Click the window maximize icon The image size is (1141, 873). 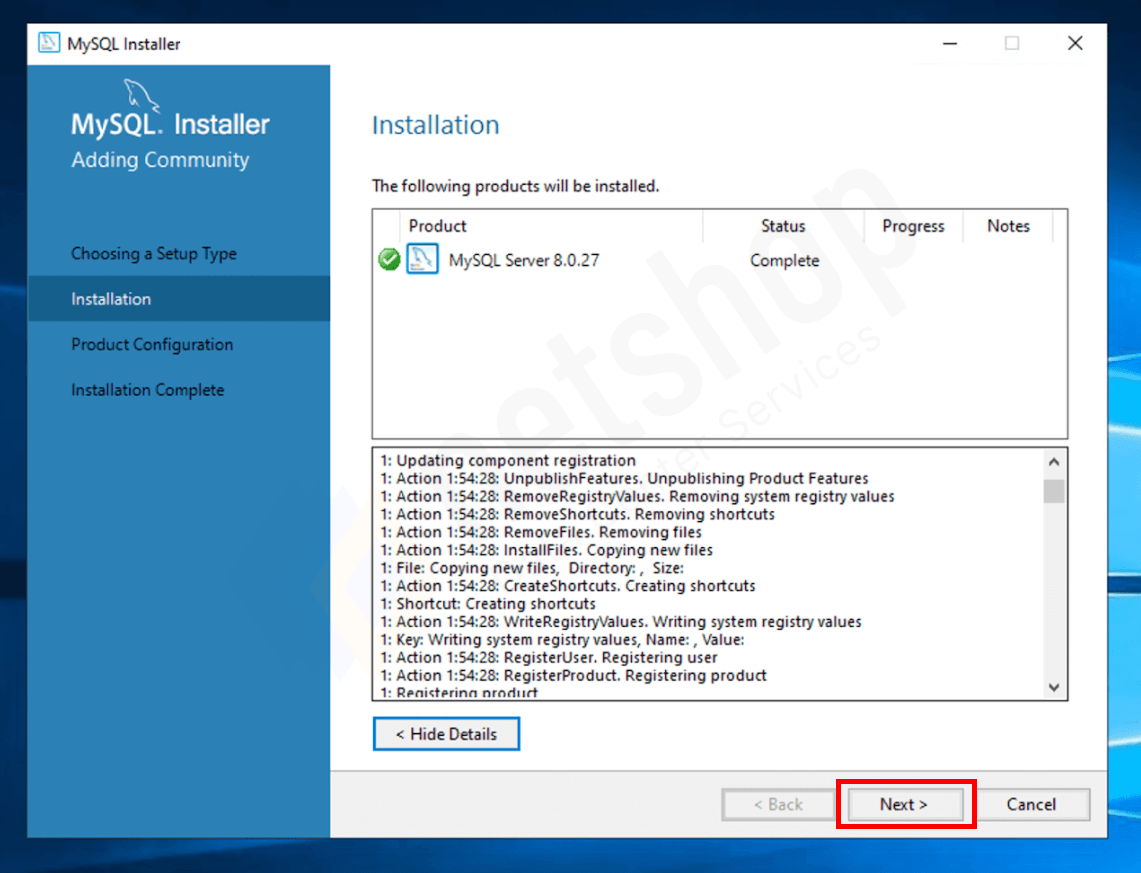[1012, 43]
